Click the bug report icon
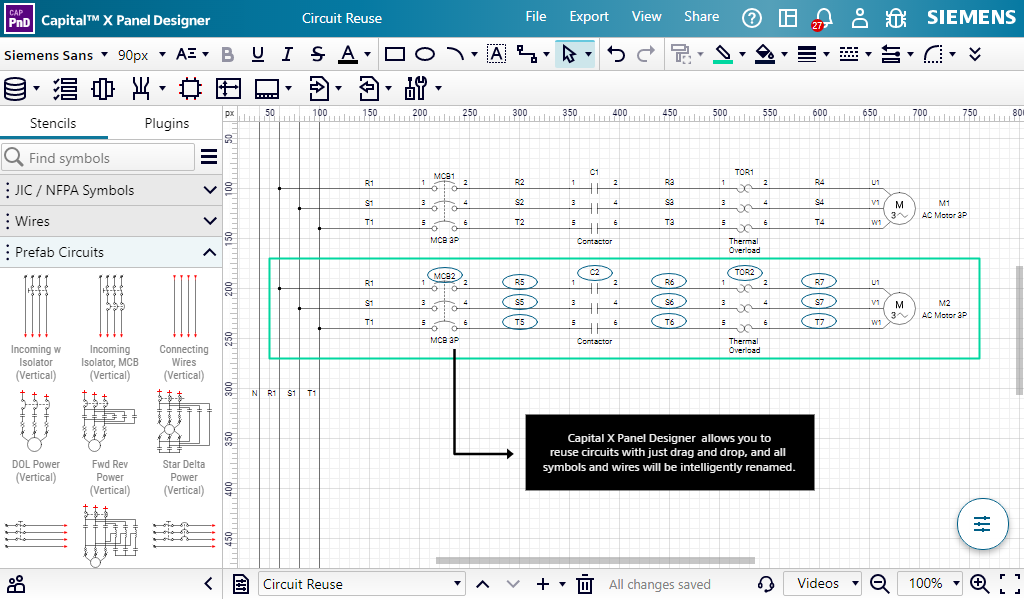 point(896,18)
